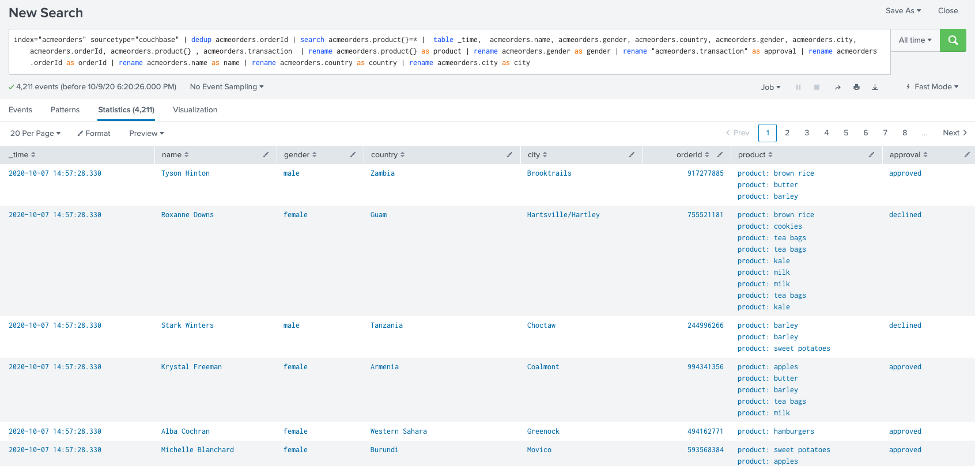Sort by the country column header
Viewport: 977px width, 466px height.
(386, 155)
